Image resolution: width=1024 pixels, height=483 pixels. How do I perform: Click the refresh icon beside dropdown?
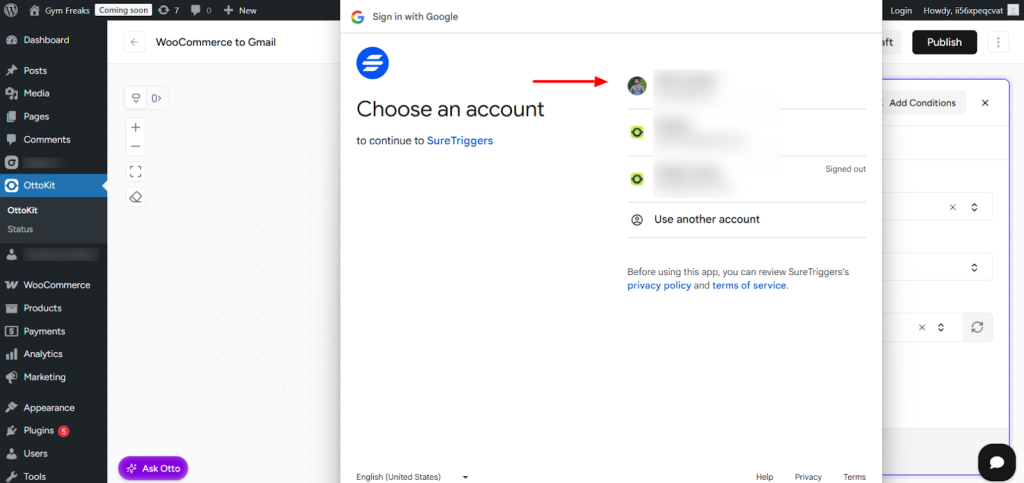(977, 327)
